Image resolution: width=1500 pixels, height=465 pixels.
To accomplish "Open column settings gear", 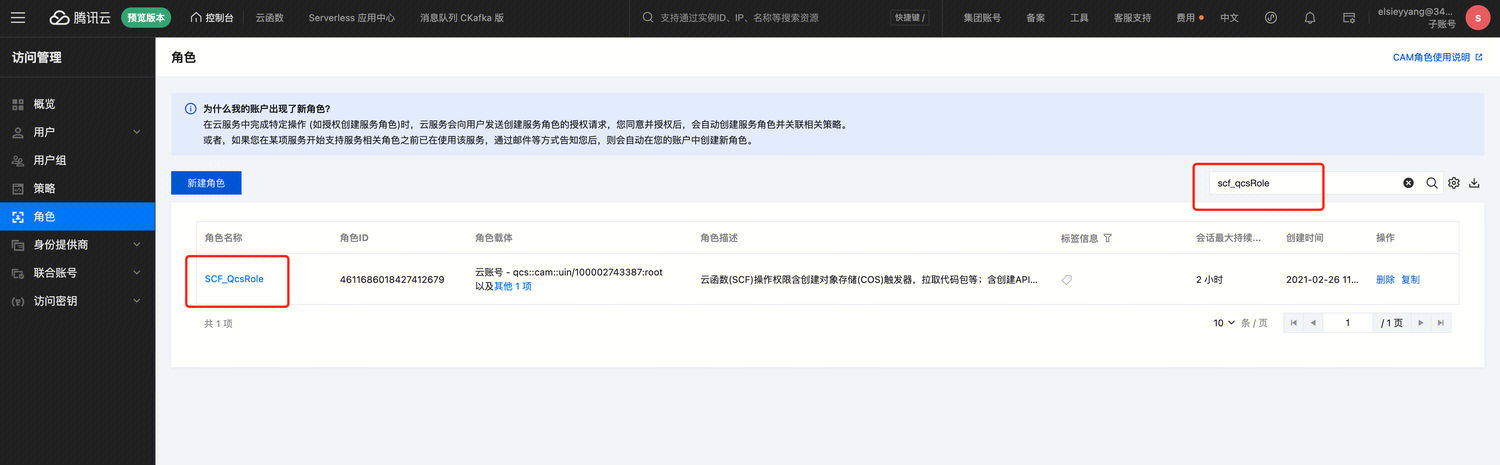I will [x=1454, y=183].
